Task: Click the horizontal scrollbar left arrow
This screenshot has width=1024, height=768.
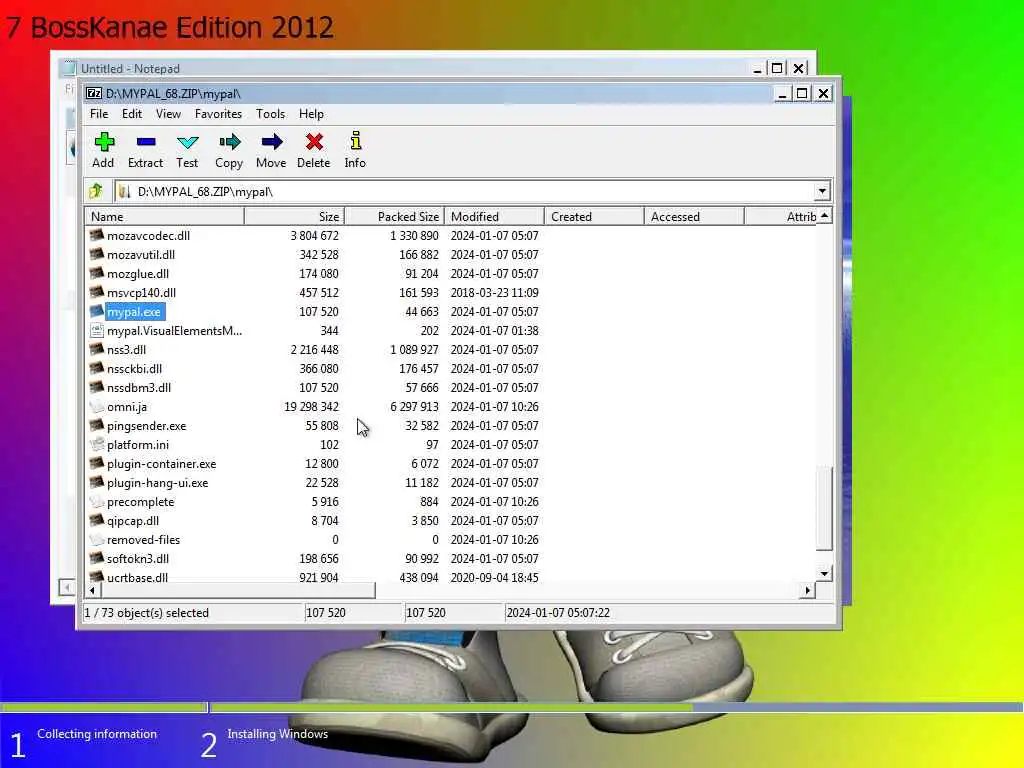Action: click(x=93, y=590)
